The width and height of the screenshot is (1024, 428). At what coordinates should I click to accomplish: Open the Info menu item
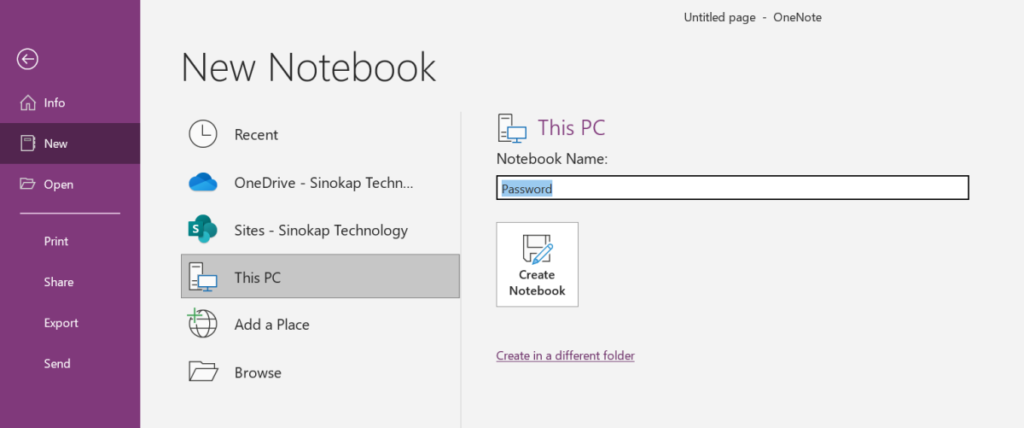[x=70, y=103]
